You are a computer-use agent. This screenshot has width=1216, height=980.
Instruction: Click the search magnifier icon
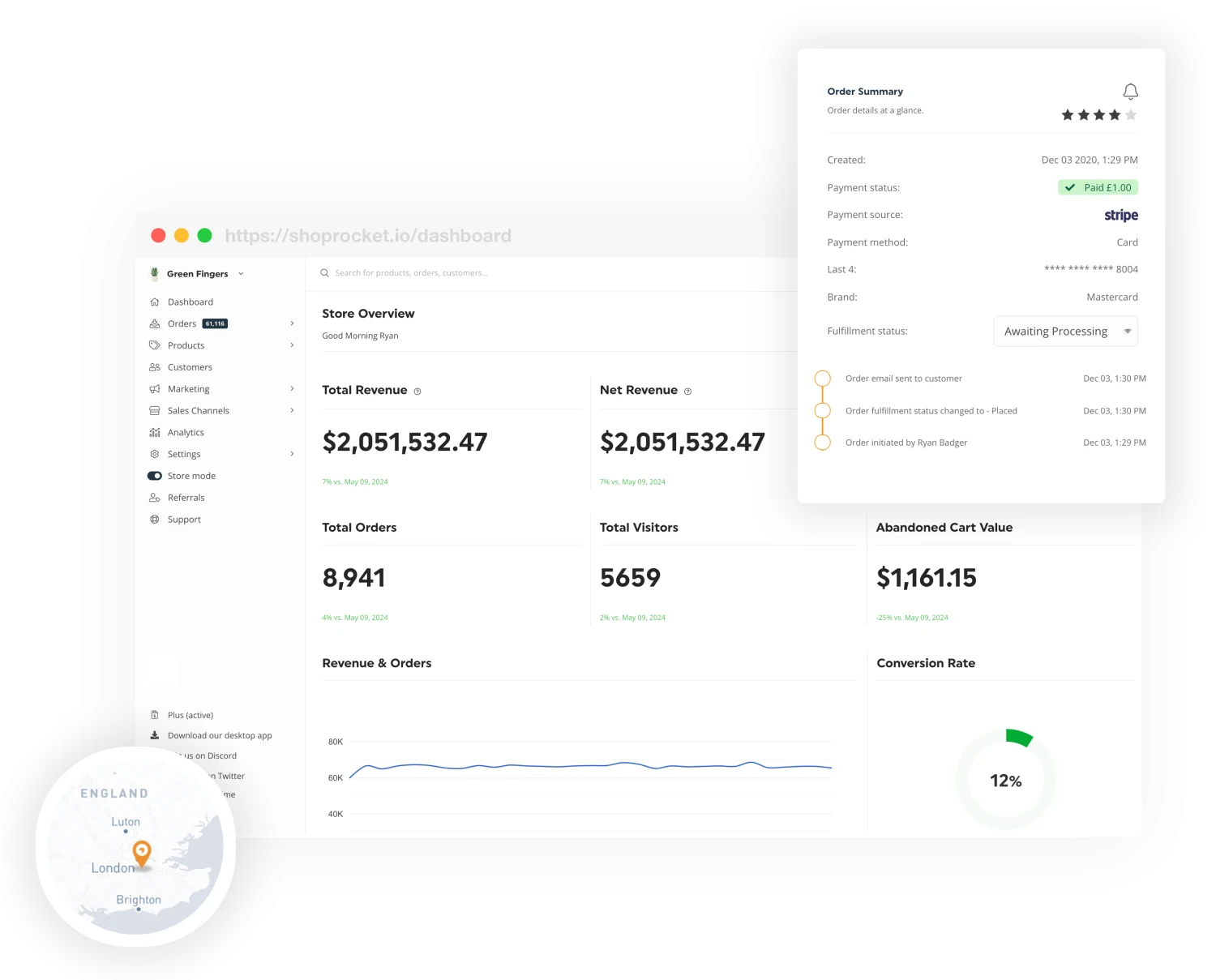325,273
